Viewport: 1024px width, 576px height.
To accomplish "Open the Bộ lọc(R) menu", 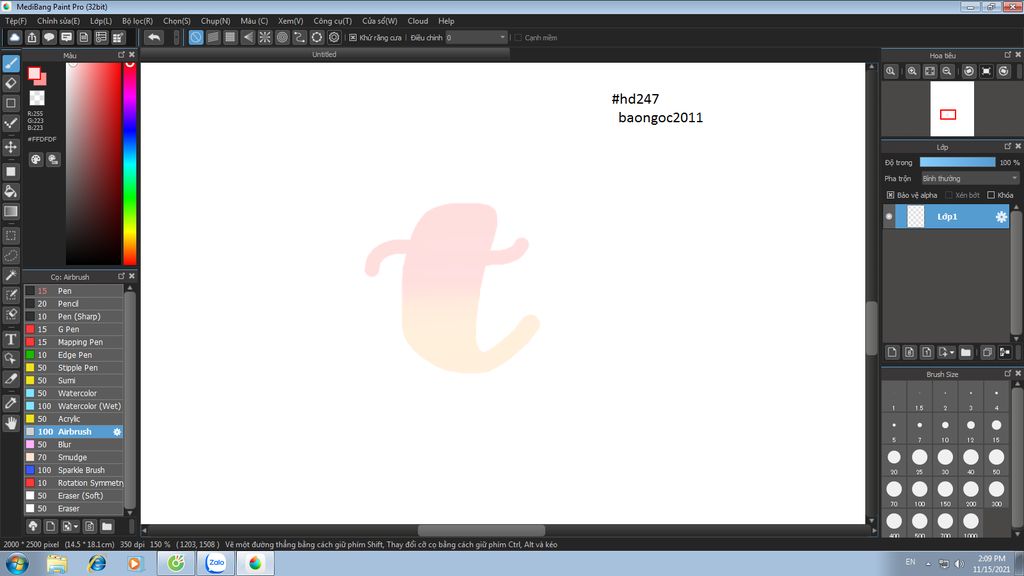I will tap(137, 21).
